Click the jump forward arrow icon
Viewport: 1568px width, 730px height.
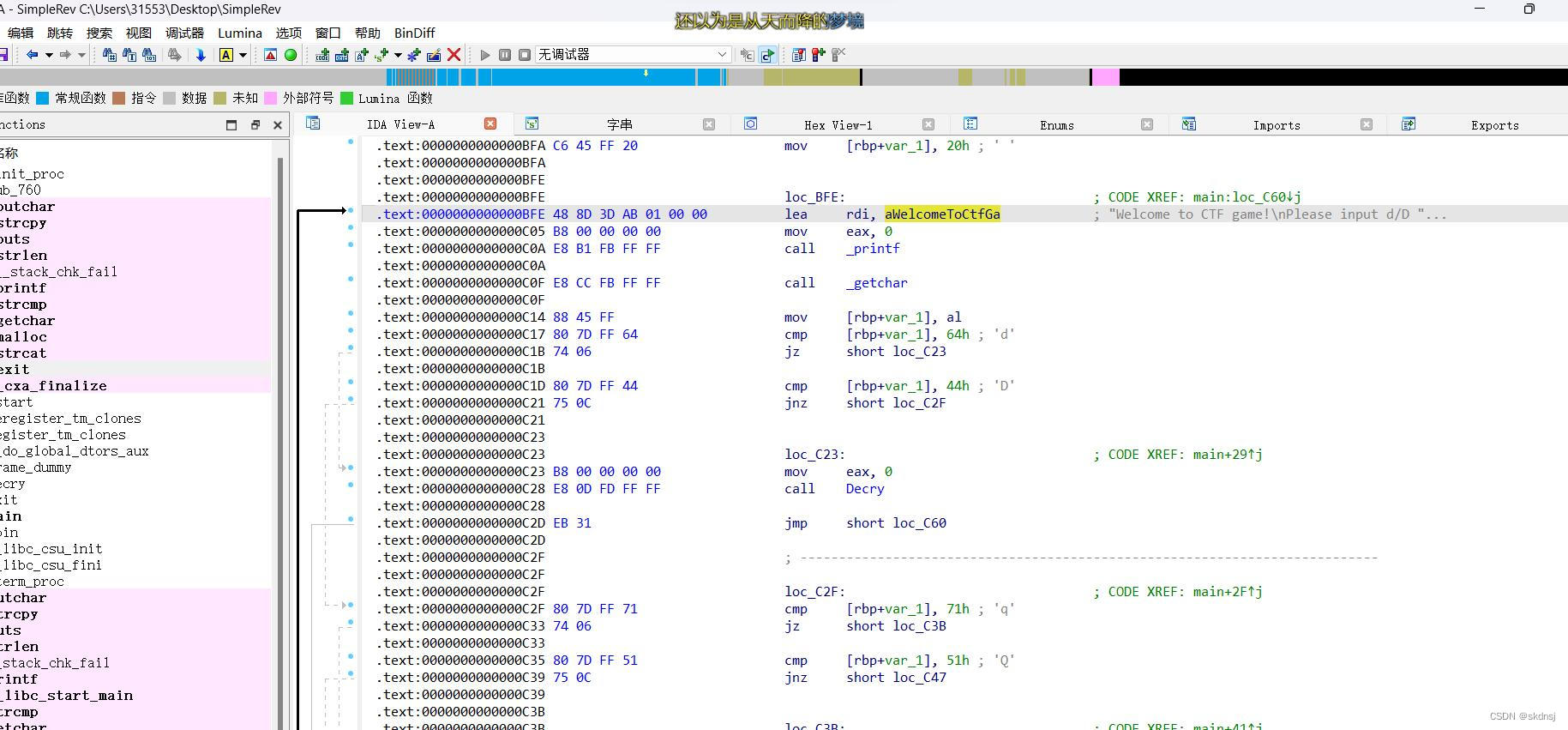(64, 55)
